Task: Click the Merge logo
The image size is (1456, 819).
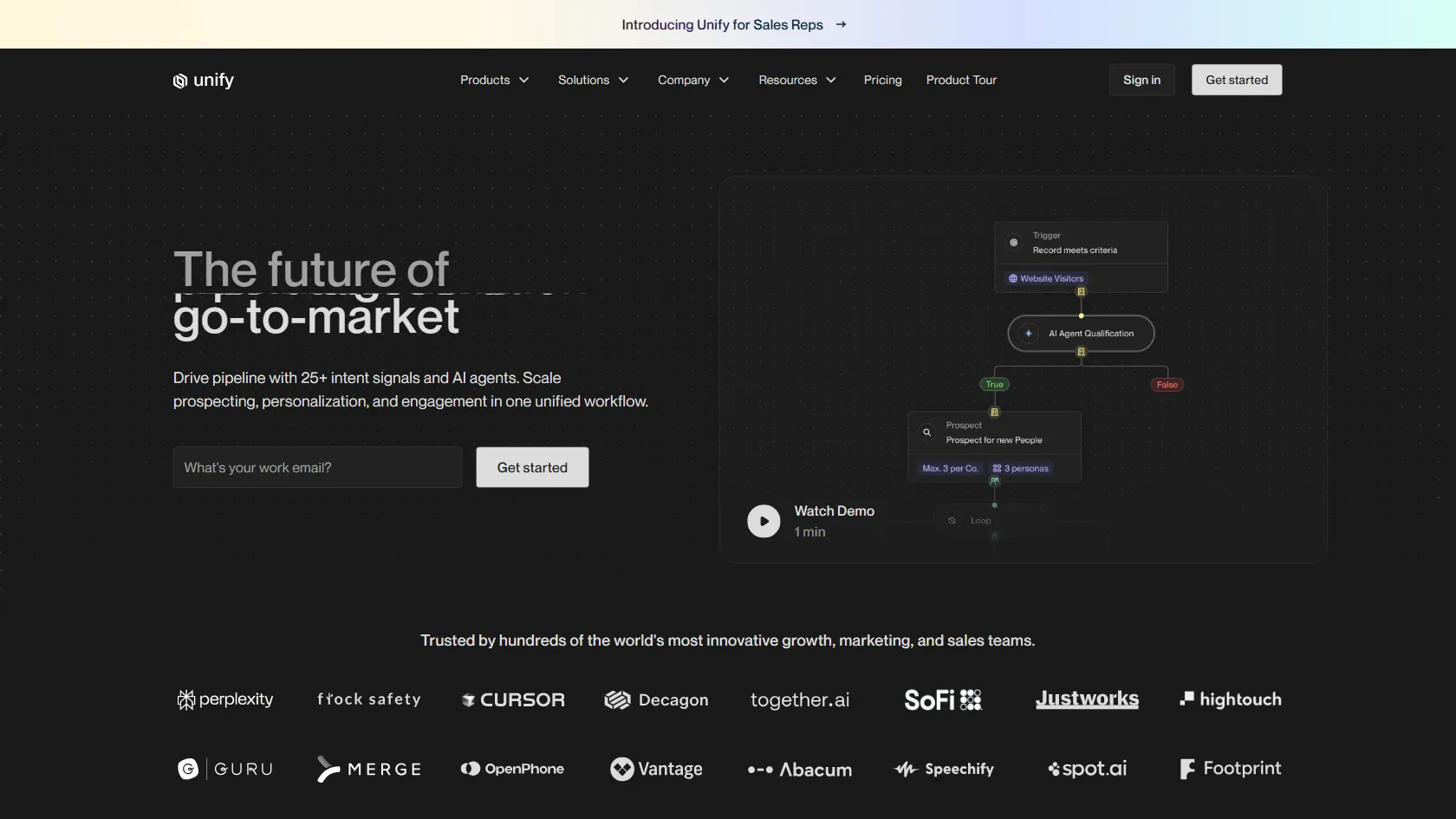Action: [369, 769]
